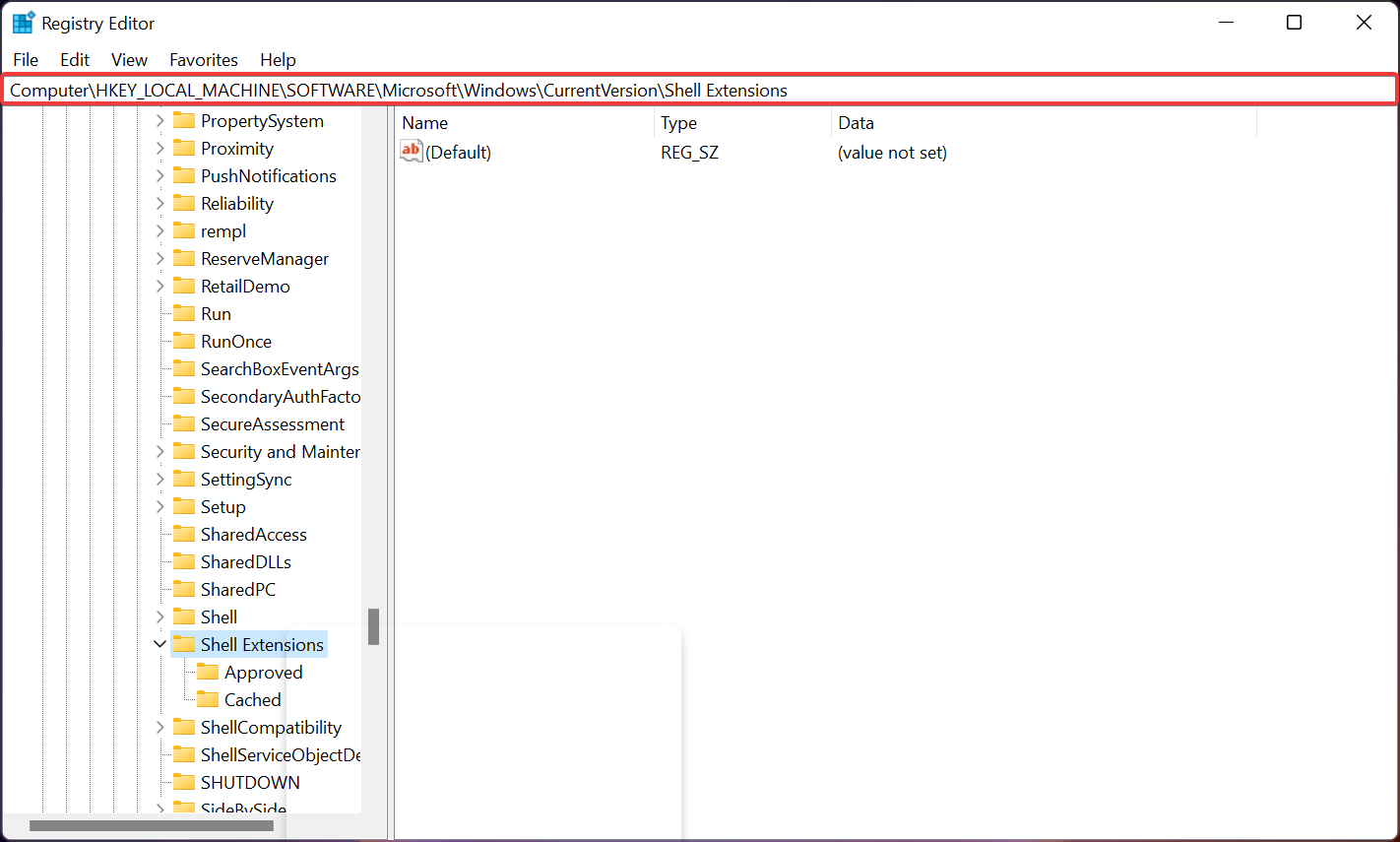This screenshot has width=1400, height=842.
Task: Click the Run key folder icon
Action: tap(184, 313)
